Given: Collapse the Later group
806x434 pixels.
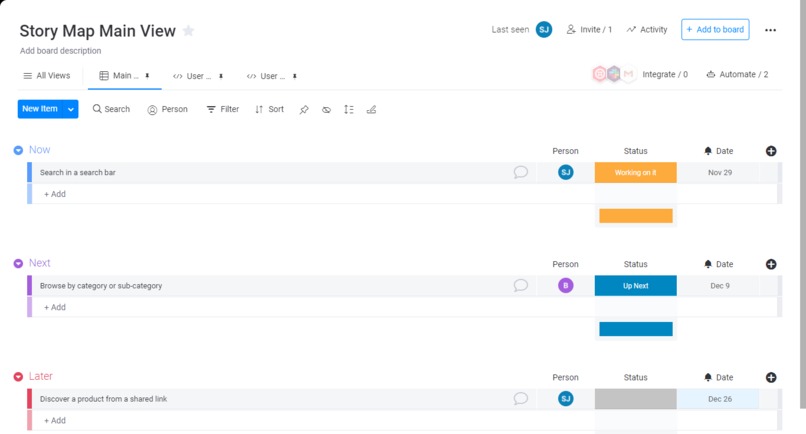Looking at the screenshot, I should [x=18, y=376].
